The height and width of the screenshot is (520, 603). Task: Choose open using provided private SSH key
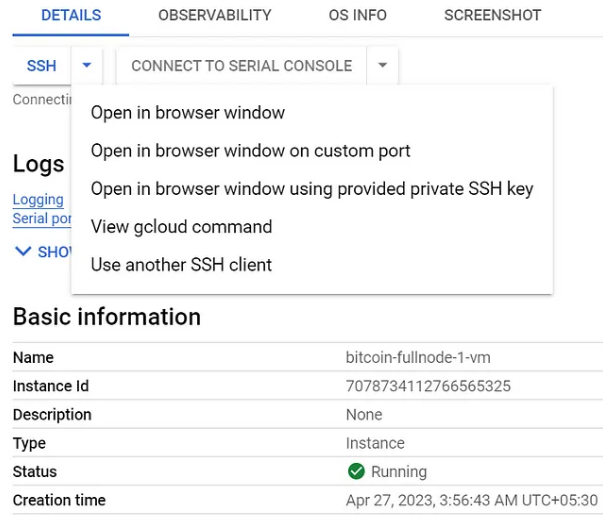pos(312,189)
